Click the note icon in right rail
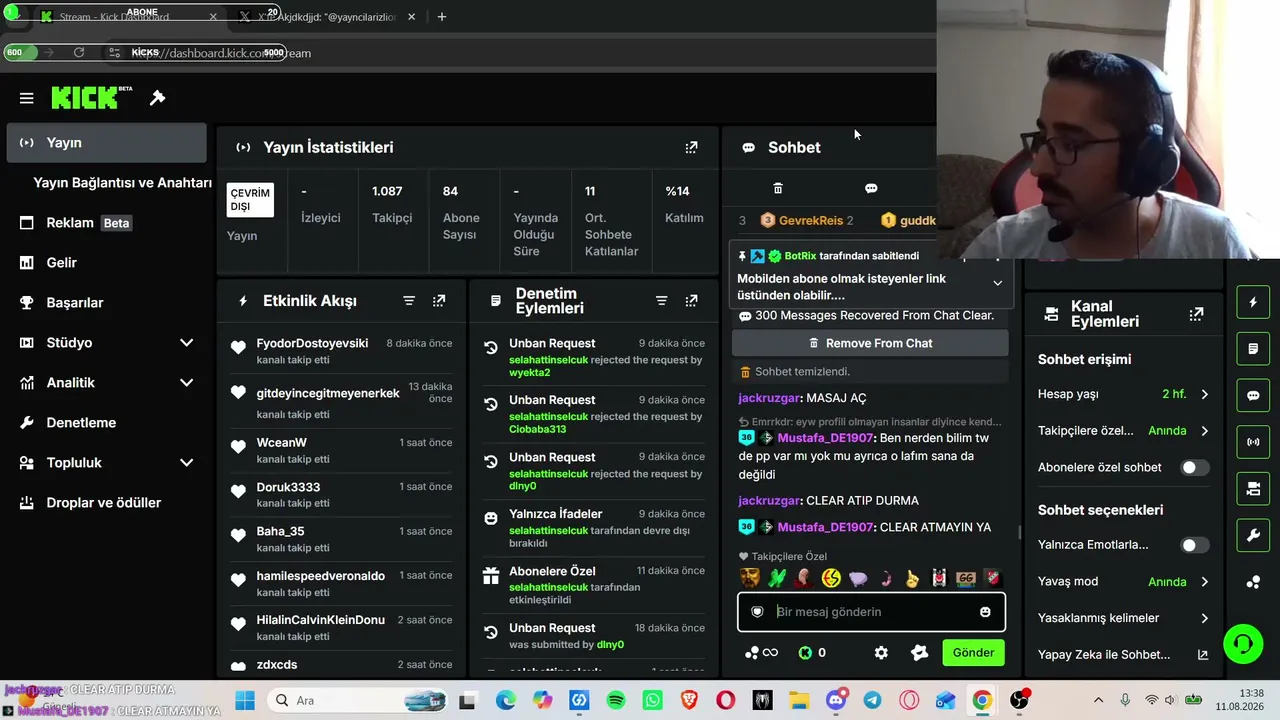This screenshot has height=720, width=1280. coord(1253,349)
